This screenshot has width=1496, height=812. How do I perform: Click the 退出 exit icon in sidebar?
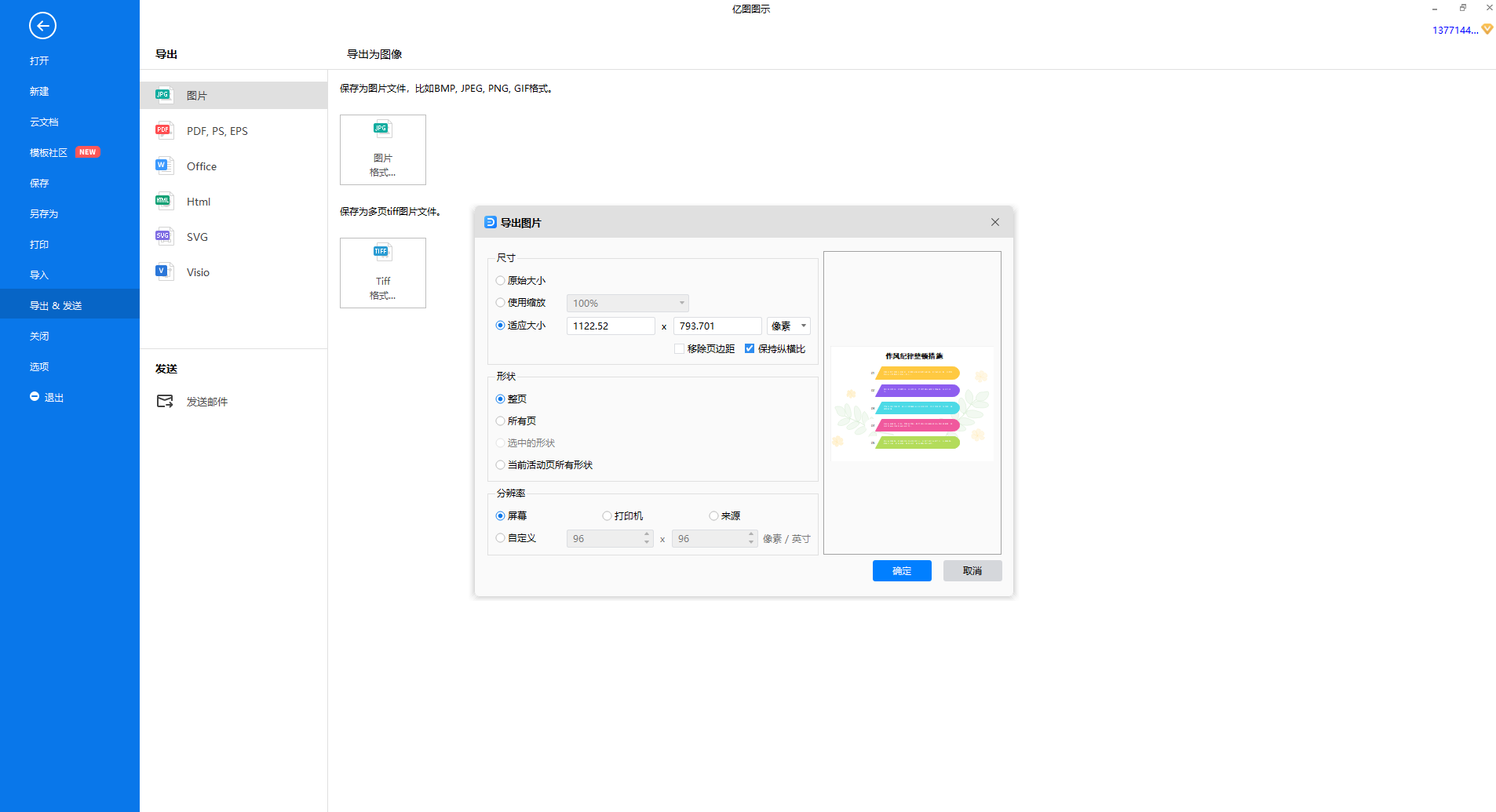[x=35, y=397]
